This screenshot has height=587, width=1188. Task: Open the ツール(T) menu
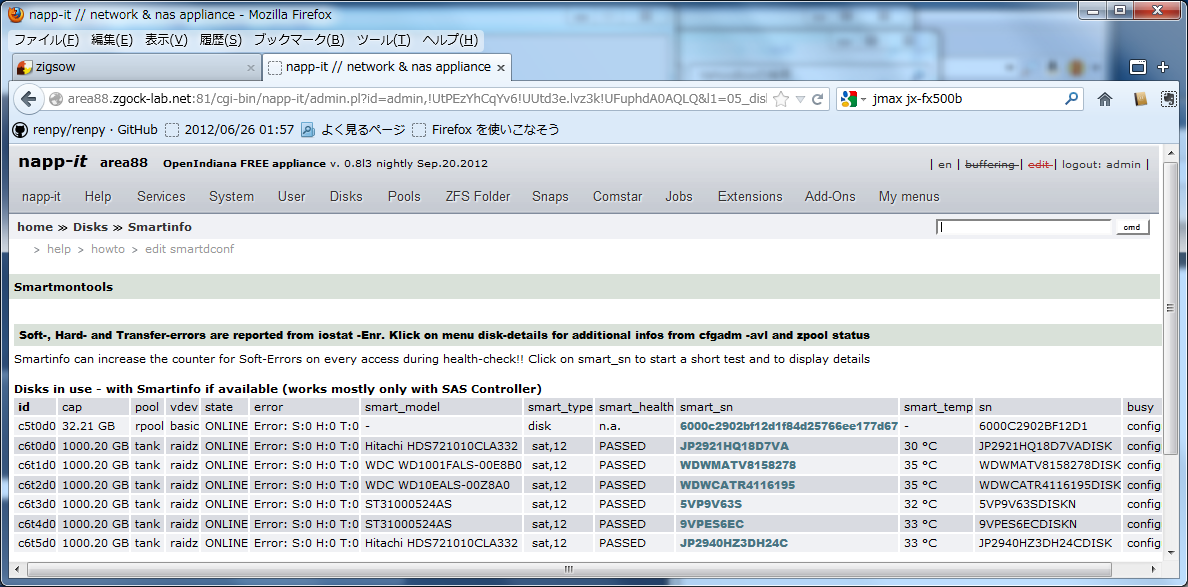tap(384, 40)
